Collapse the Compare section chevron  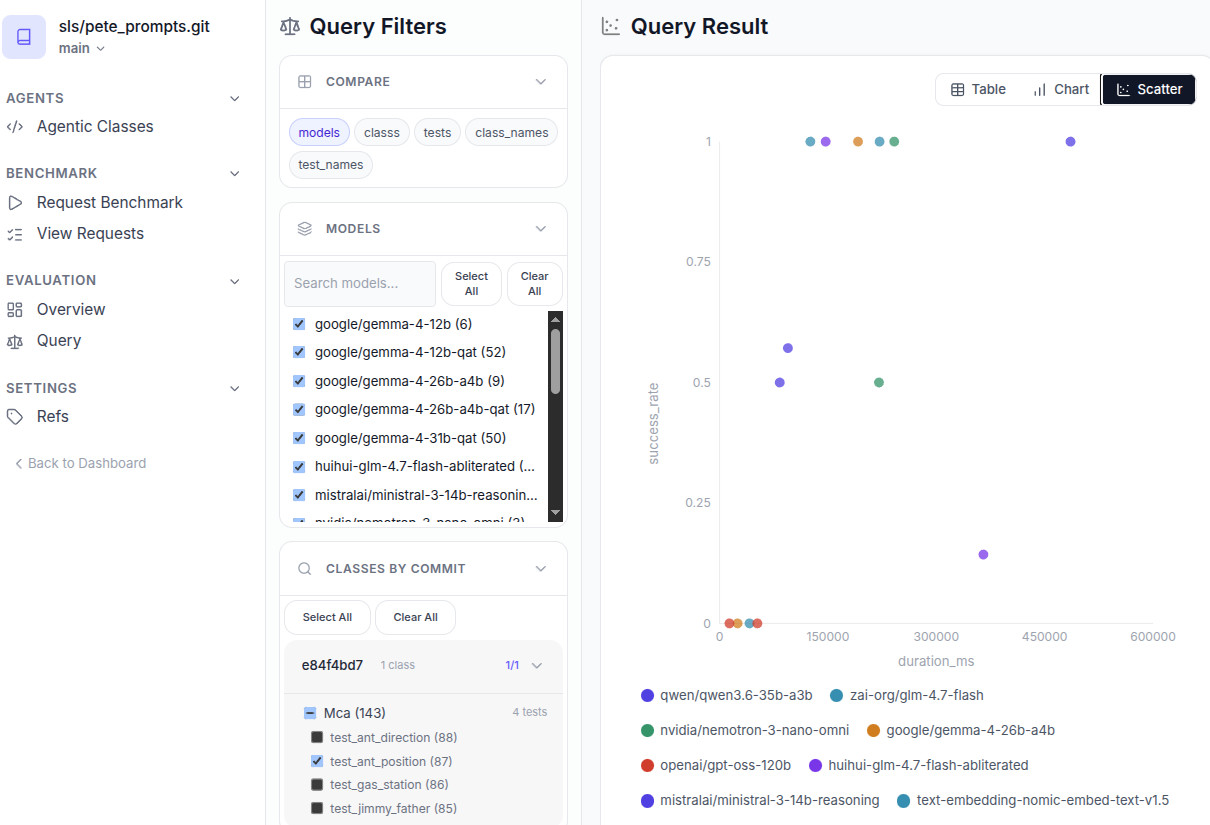541,82
